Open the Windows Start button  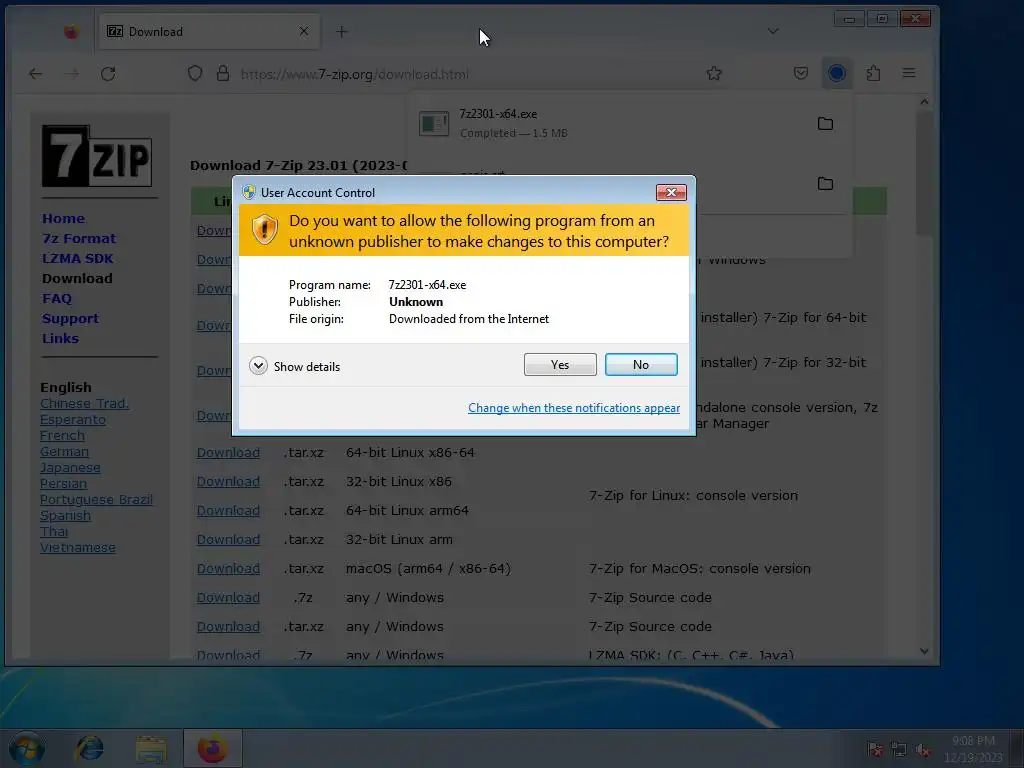point(26,748)
